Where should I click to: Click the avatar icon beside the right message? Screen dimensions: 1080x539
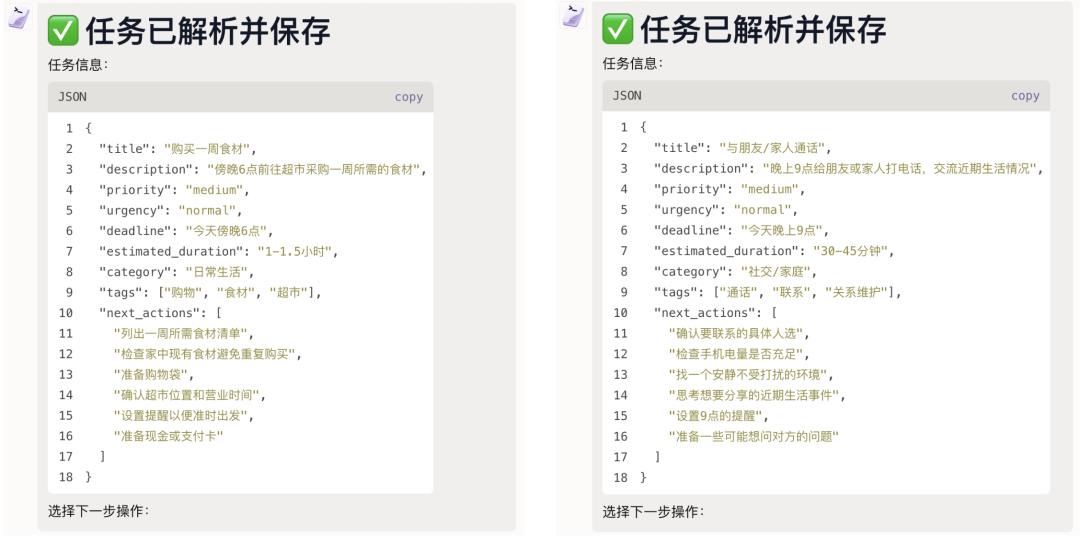point(573,17)
